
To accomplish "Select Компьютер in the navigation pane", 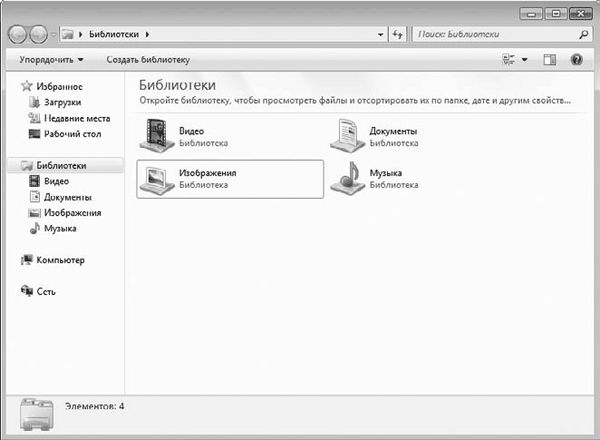I will [60, 260].
